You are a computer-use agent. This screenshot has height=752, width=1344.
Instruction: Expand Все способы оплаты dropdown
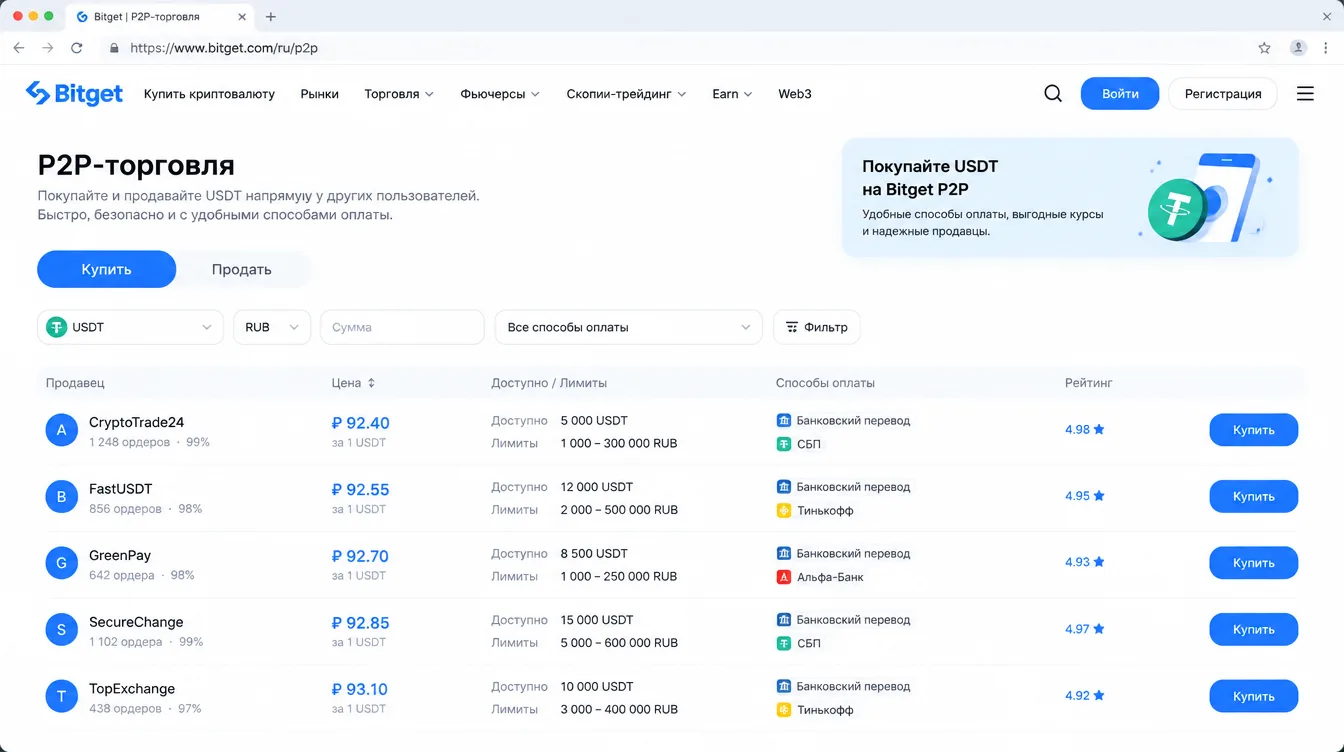628,327
